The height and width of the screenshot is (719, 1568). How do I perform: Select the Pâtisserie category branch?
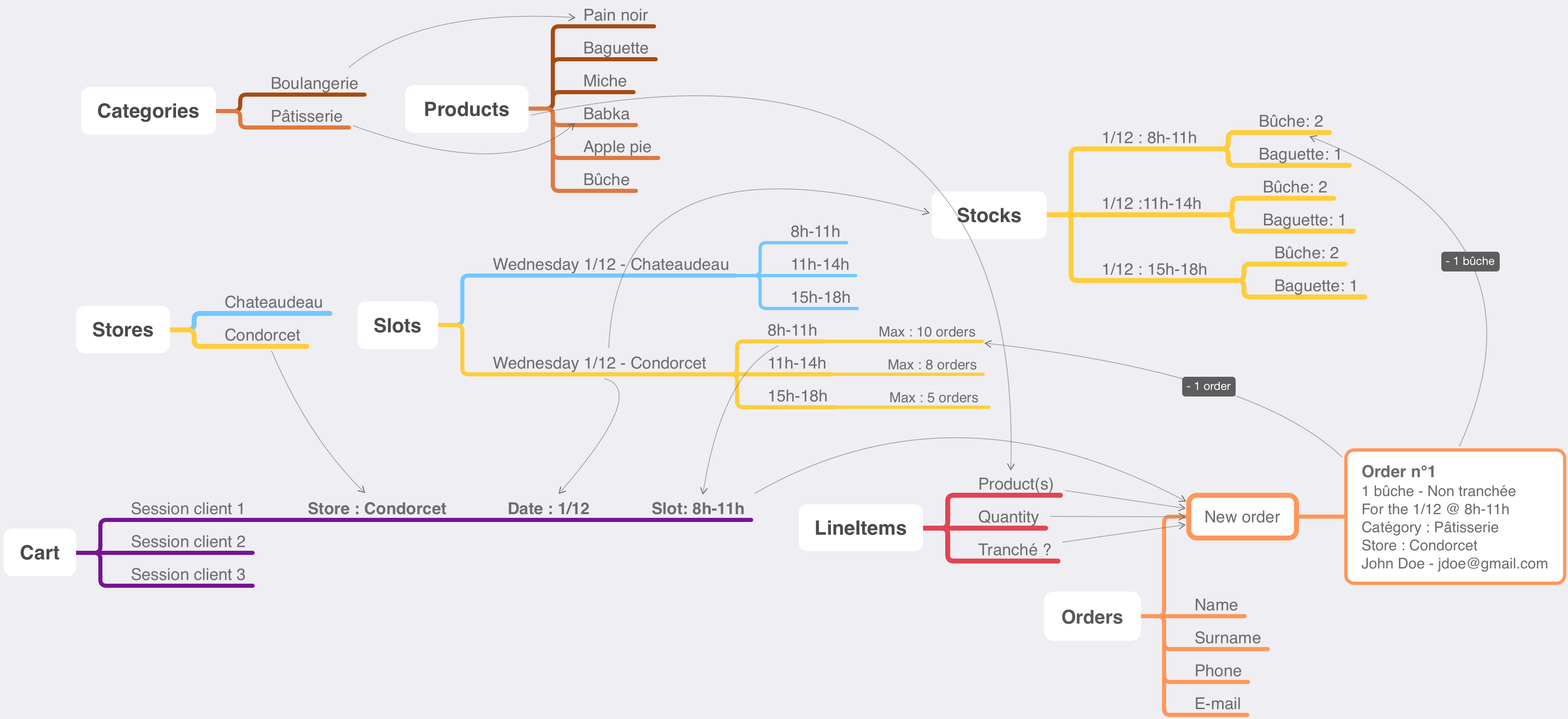(x=306, y=116)
